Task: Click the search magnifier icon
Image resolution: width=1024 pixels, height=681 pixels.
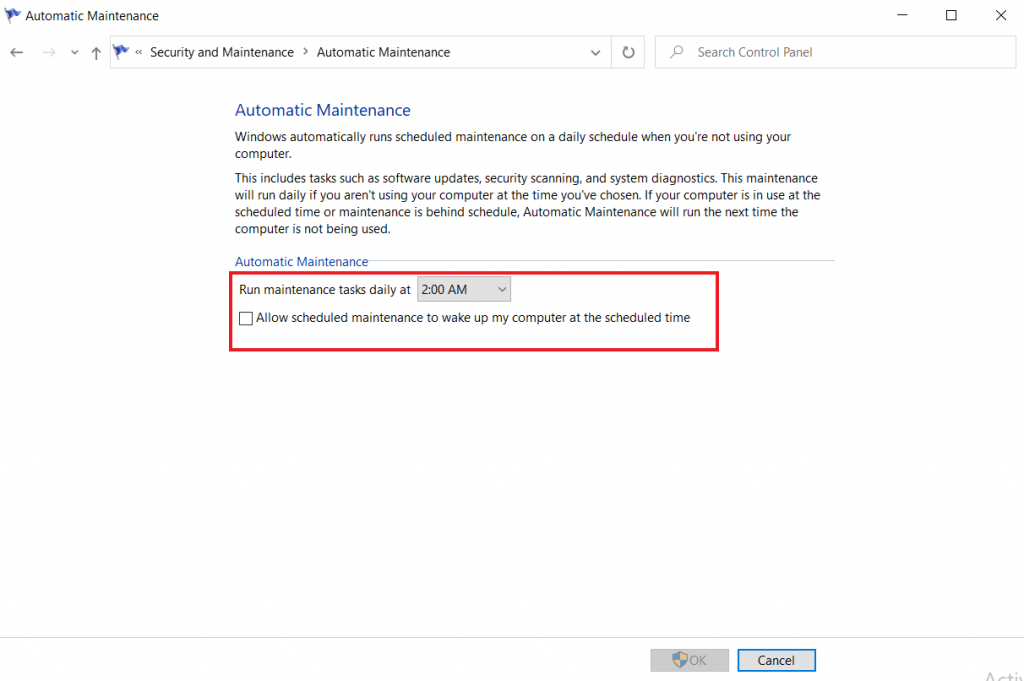Action: coord(677,52)
